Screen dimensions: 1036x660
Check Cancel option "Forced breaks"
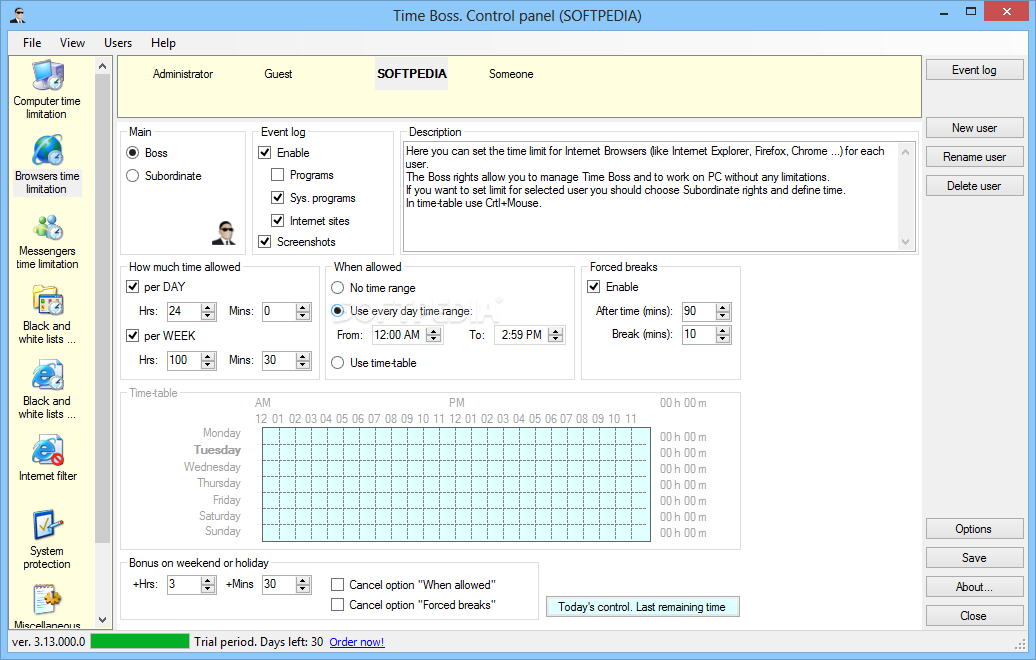(338, 605)
